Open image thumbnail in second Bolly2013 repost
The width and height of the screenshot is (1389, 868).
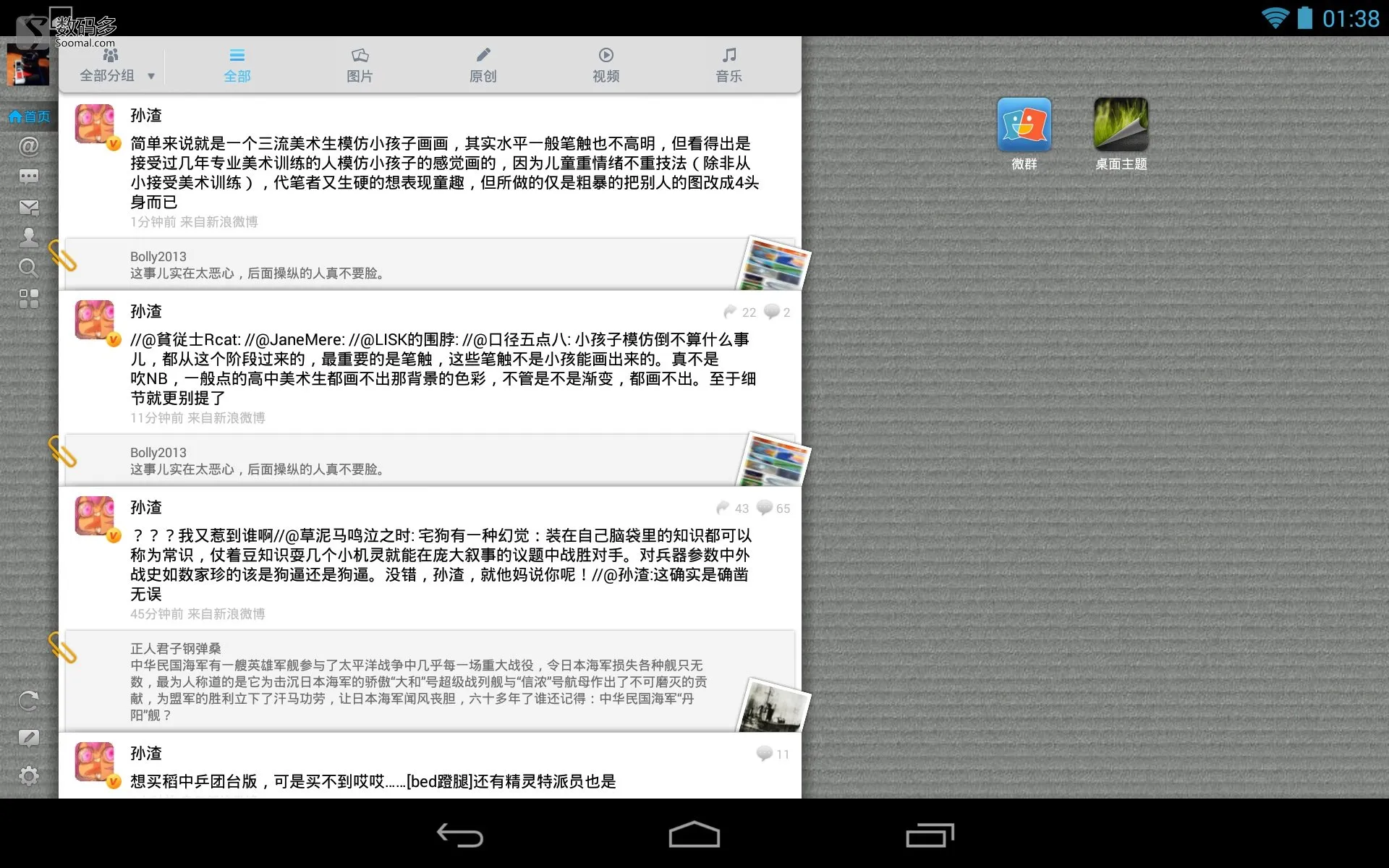774,461
